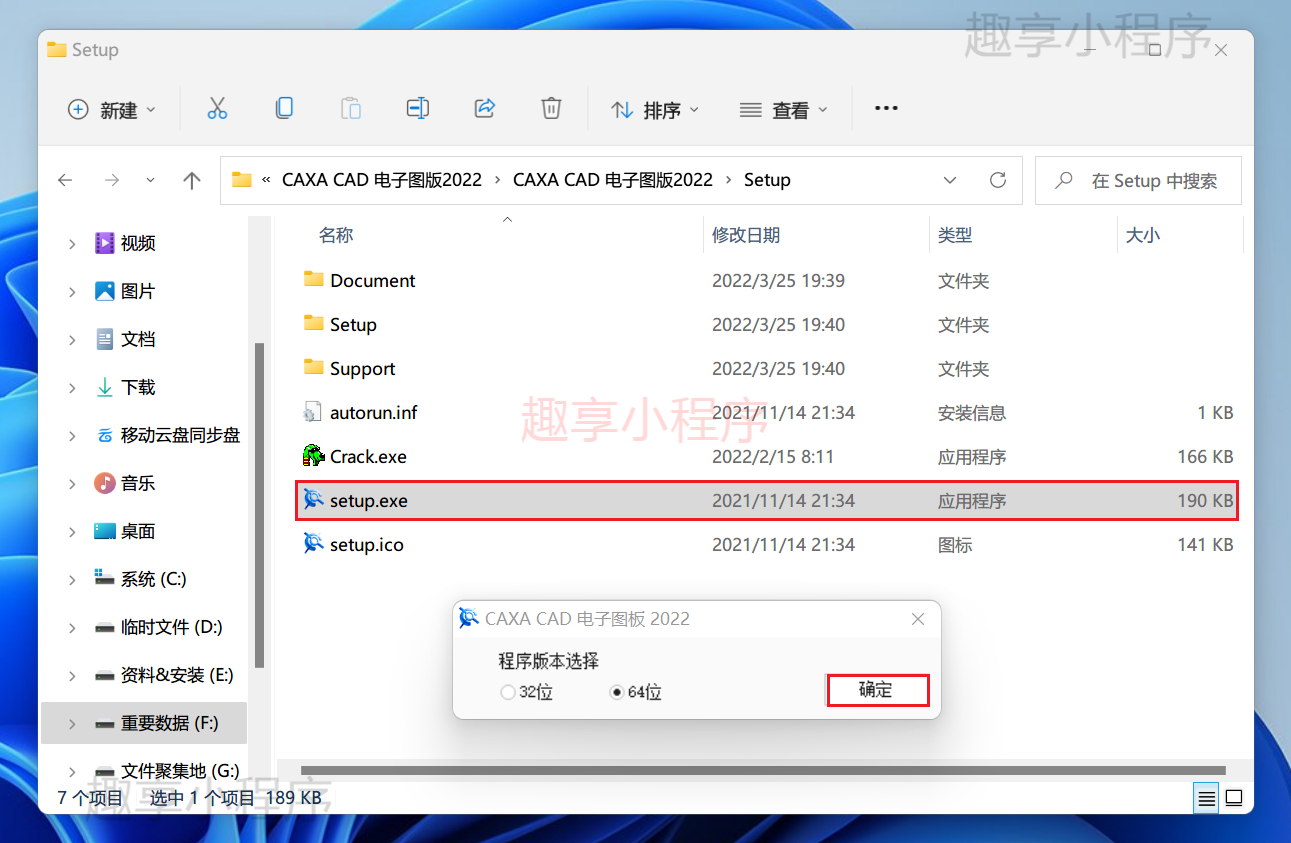Screen dimensions: 1291x843
Task: Open the 排序 sort menu
Action: (x=655, y=110)
